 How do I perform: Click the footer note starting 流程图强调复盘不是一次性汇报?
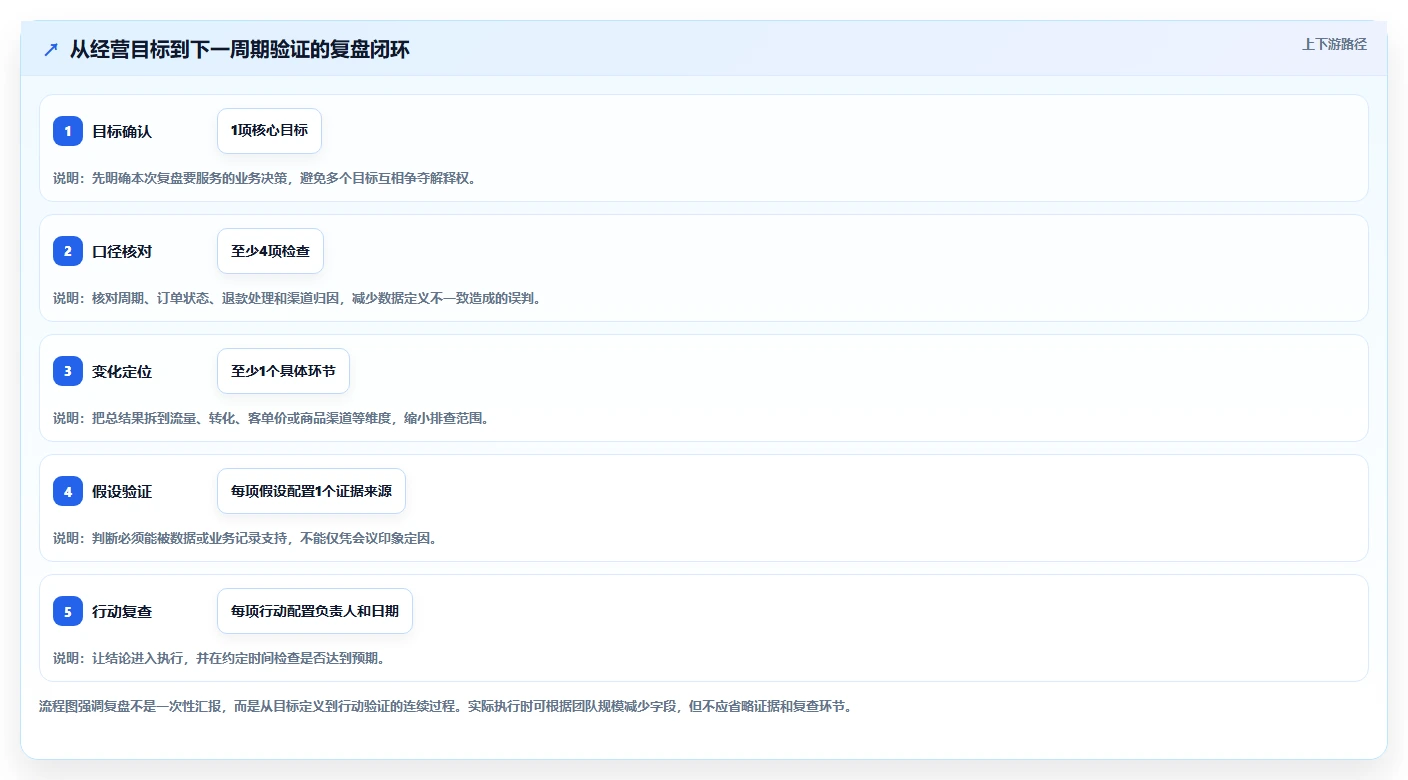(447, 706)
